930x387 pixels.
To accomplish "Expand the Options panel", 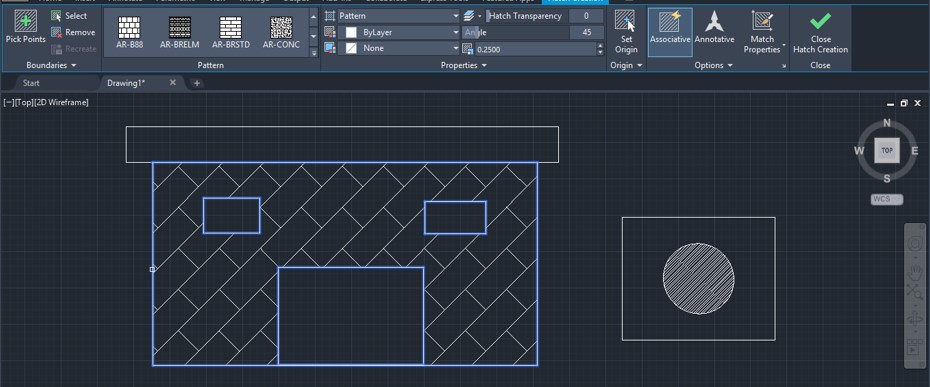I will (714, 65).
